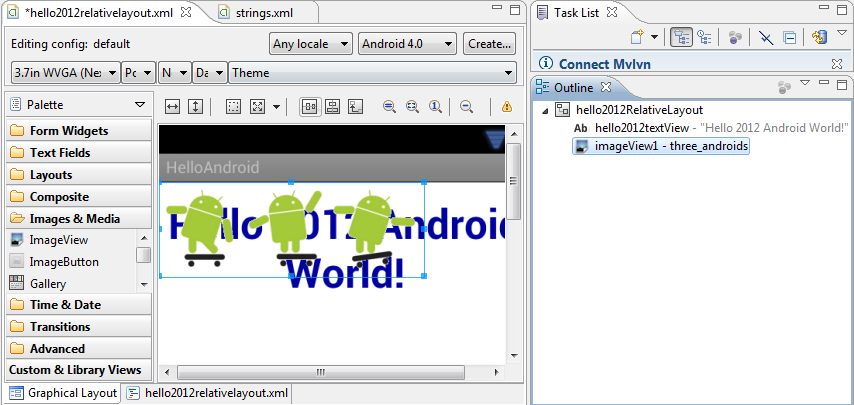Switch to the hello2012relativelayout.xml source bottom tab
The image size is (854, 405).
pos(207,393)
